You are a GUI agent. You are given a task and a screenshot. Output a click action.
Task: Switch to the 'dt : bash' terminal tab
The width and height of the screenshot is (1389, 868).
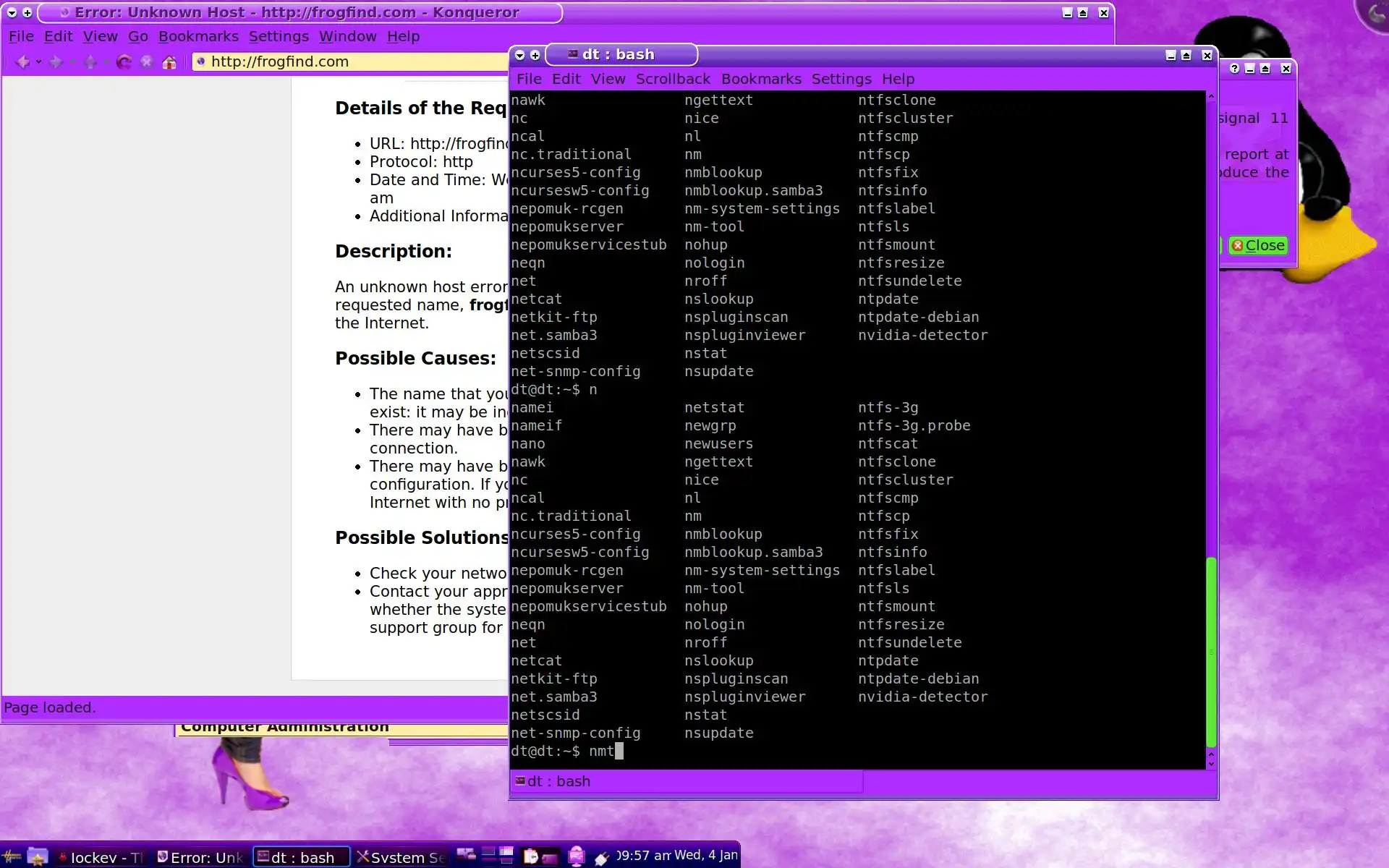click(553, 781)
